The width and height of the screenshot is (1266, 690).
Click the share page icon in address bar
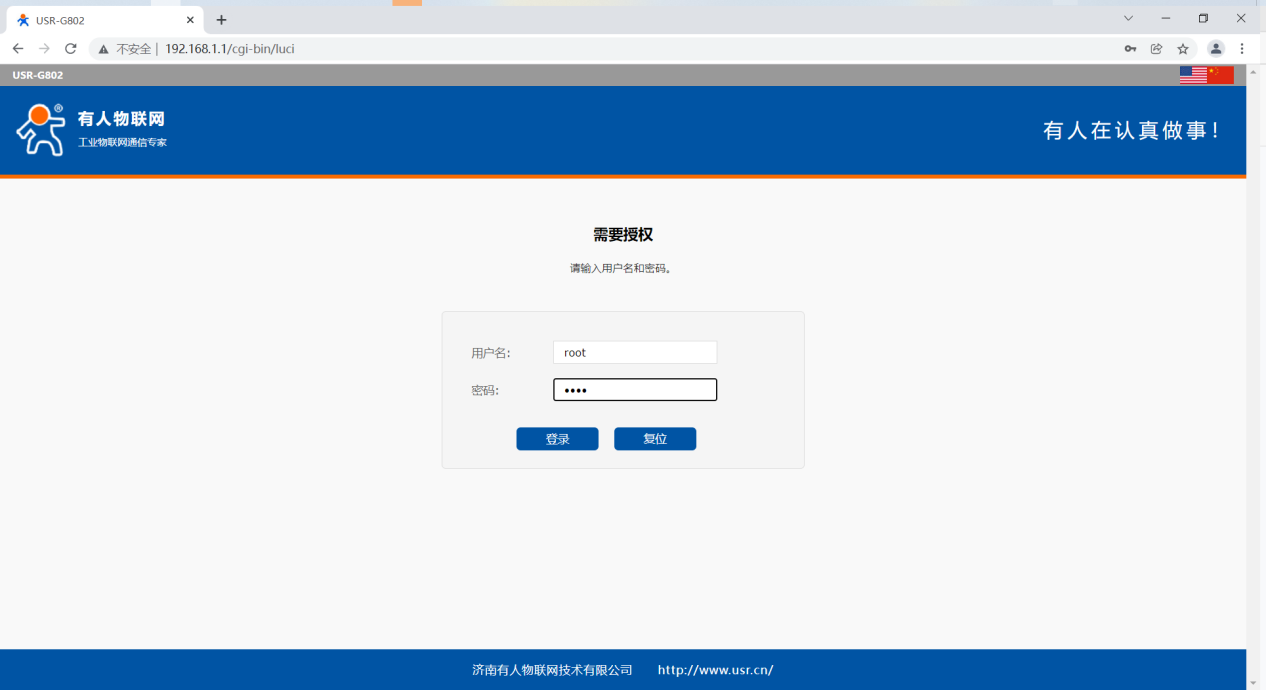[x=1157, y=49]
